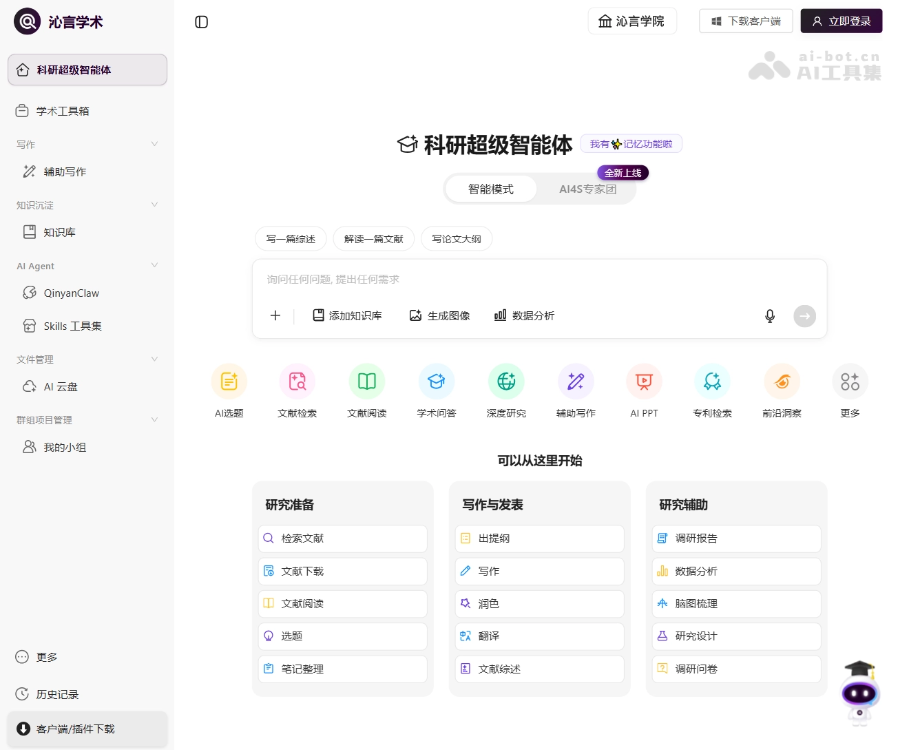Open the 专利检索 tool icon
The image size is (900, 750).
712,381
